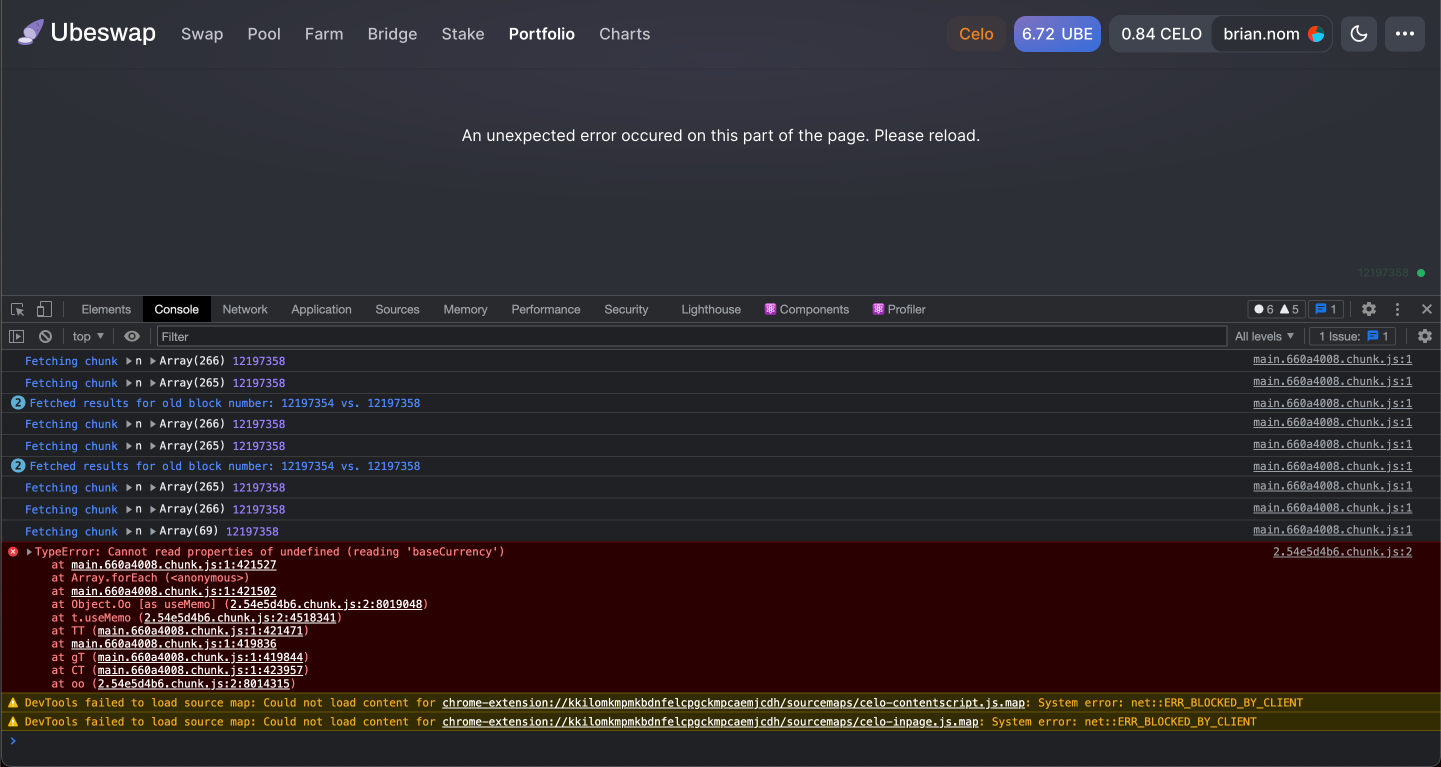Switch to the Network tab
1441x767 pixels.
coord(245,309)
